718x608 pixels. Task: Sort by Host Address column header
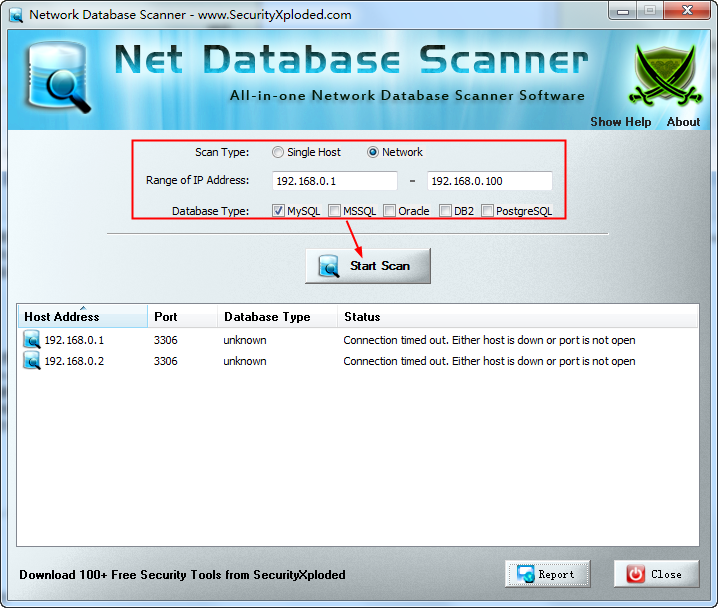point(83,317)
